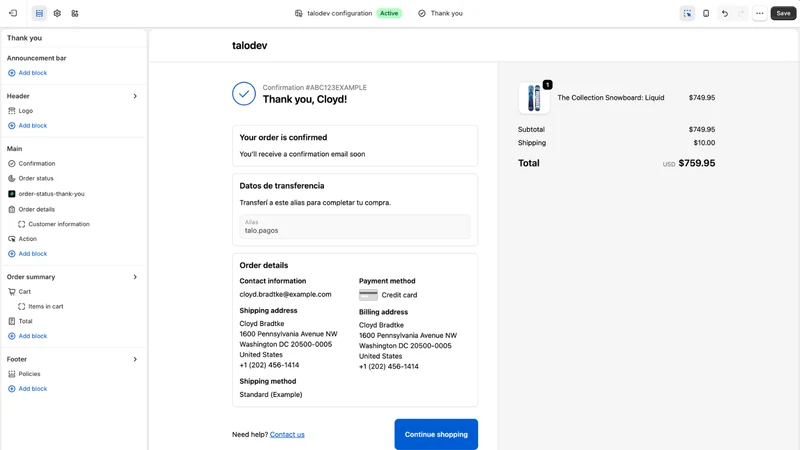Select the Confirmation block

pos(37,164)
